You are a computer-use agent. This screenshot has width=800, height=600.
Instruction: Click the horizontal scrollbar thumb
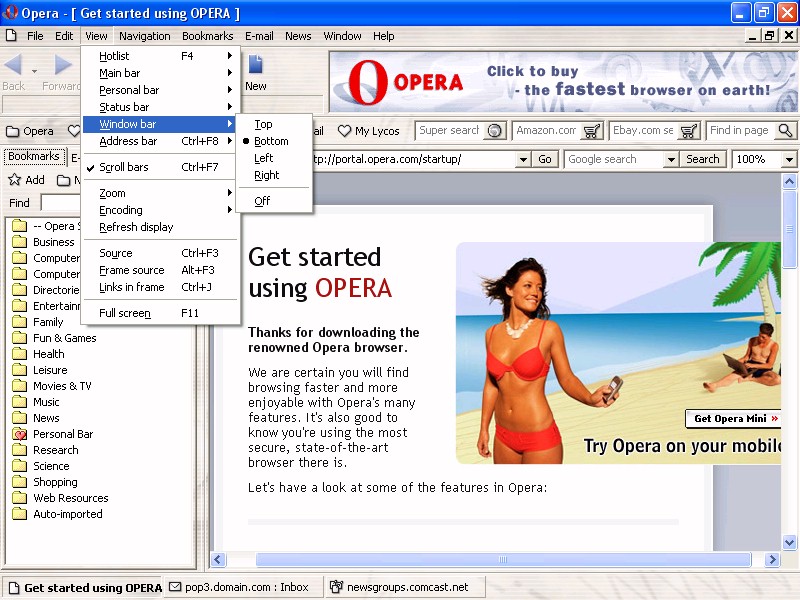coord(503,560)
